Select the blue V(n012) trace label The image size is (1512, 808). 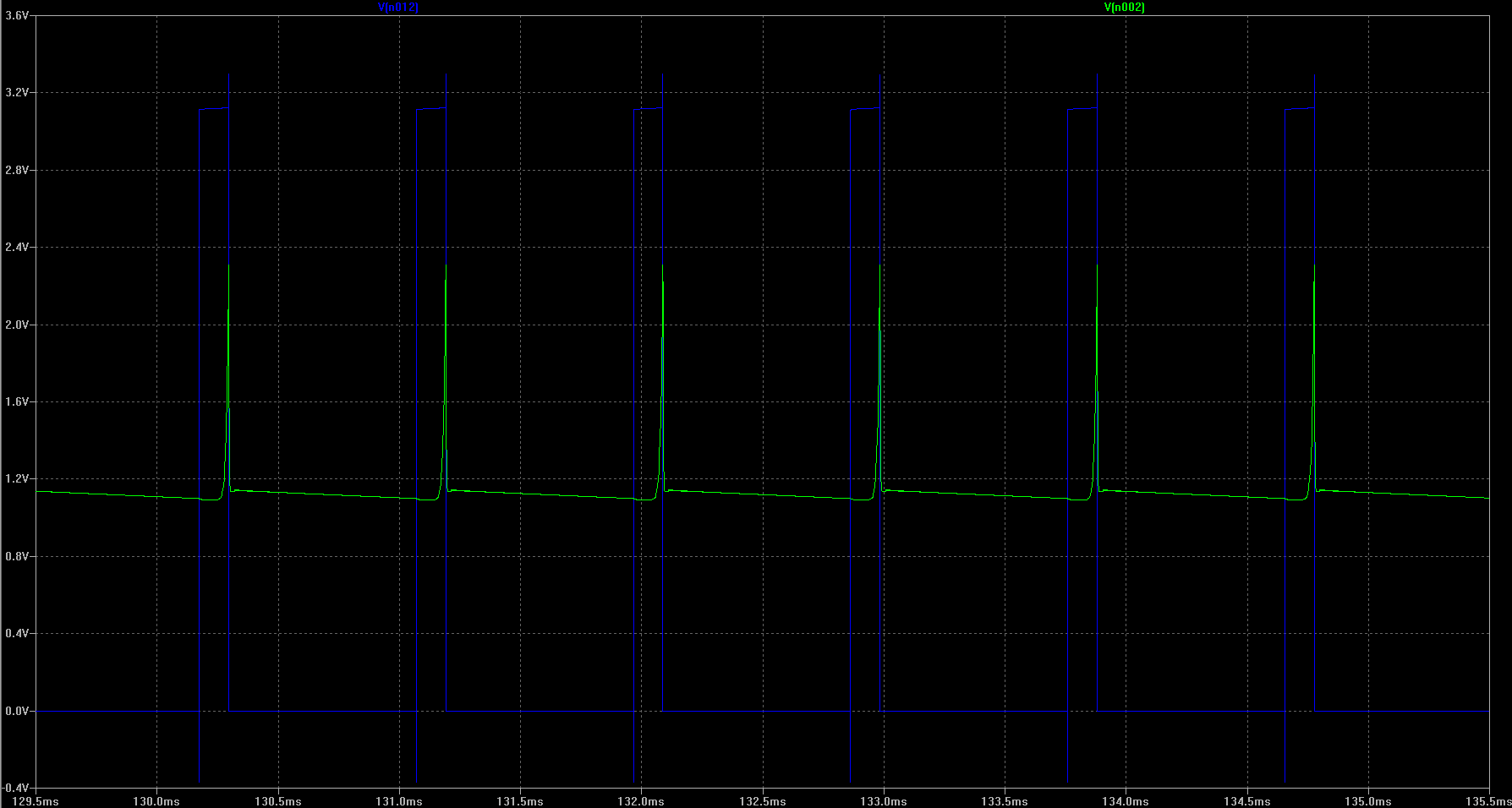click(397, 7)
